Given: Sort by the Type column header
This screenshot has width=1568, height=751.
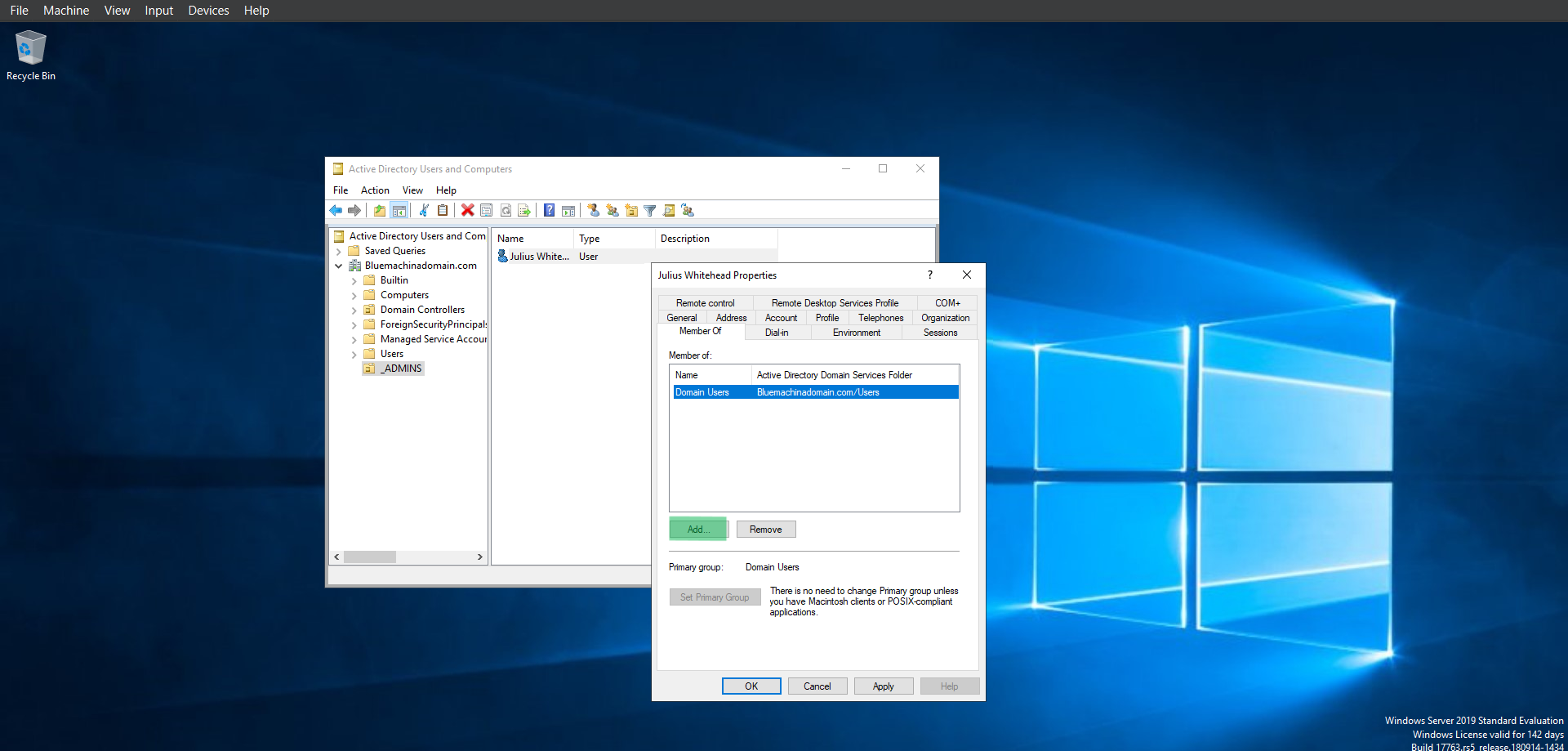Looking at the screenshot, I should coord(613,239).
